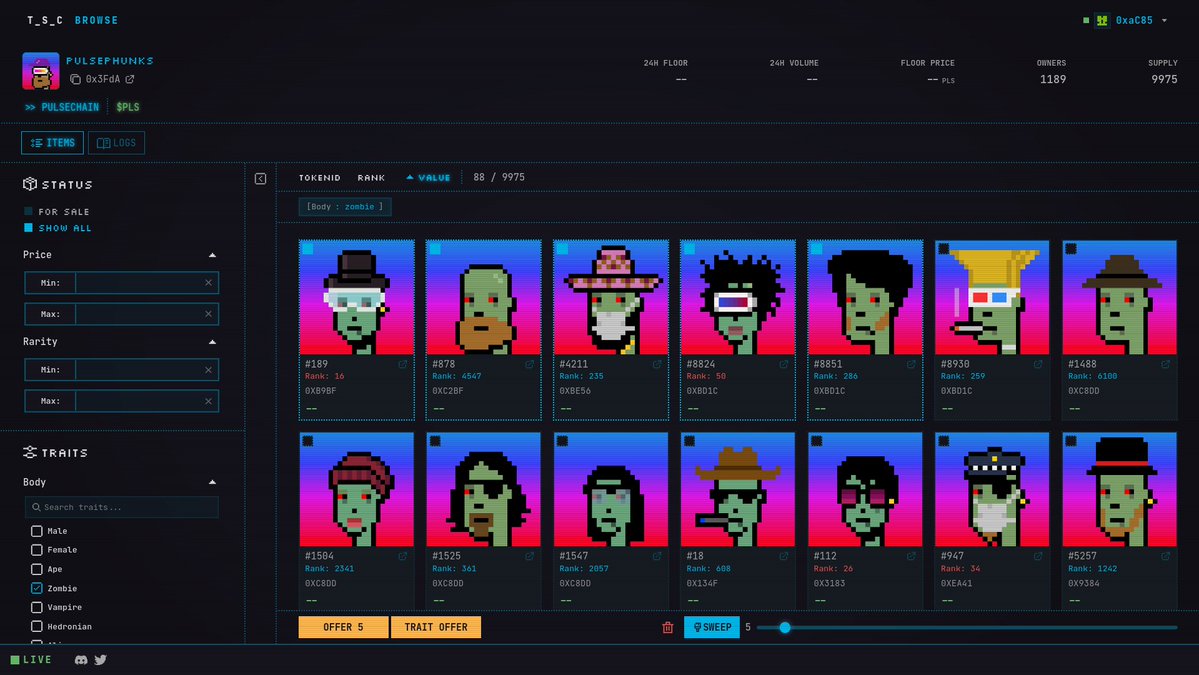Image resolution: width=1199 pixels, height=675 pixels.
Task: Open external link for token #8851
Action: point(911,365)
